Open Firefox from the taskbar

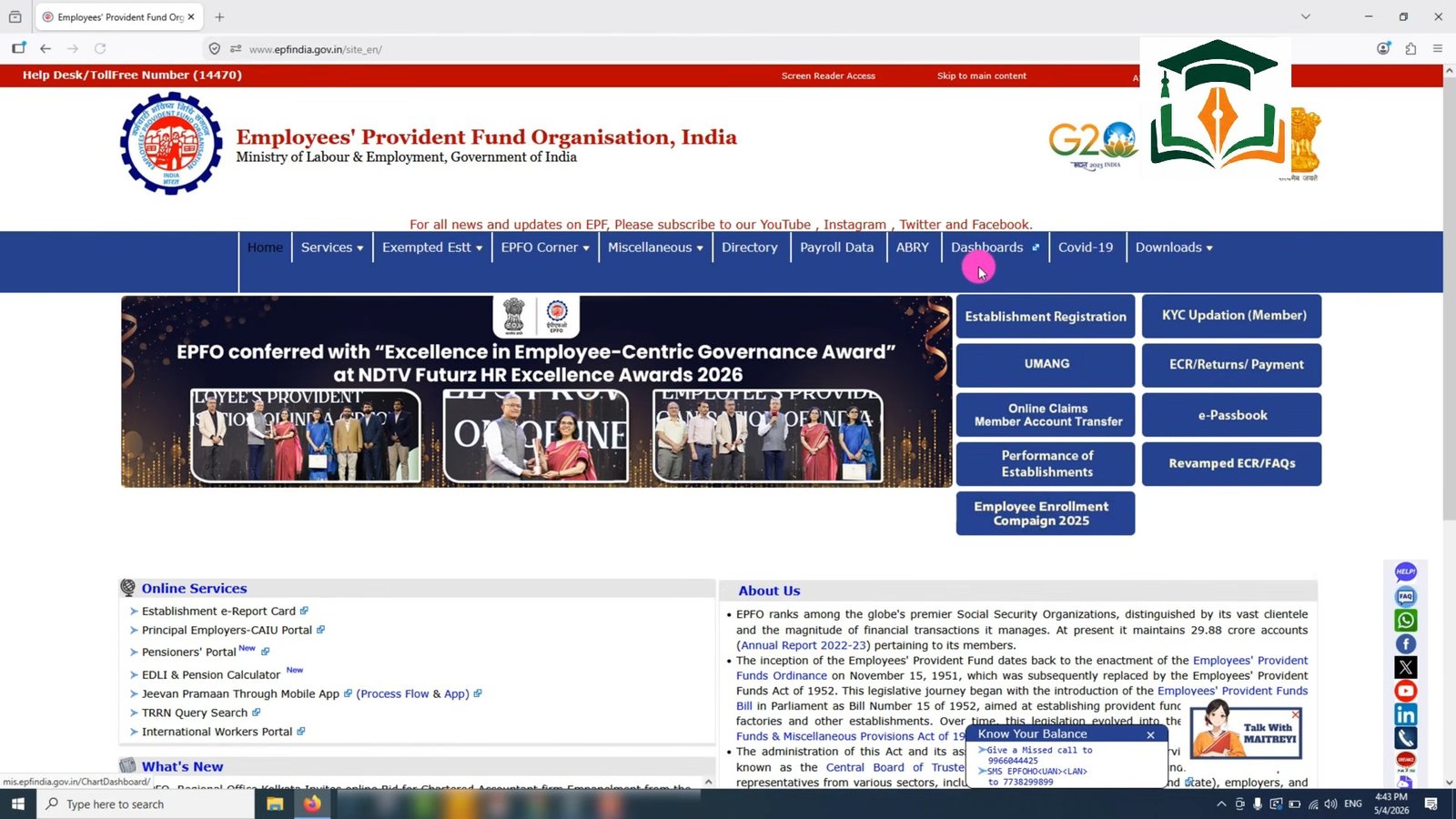(312, 804)
